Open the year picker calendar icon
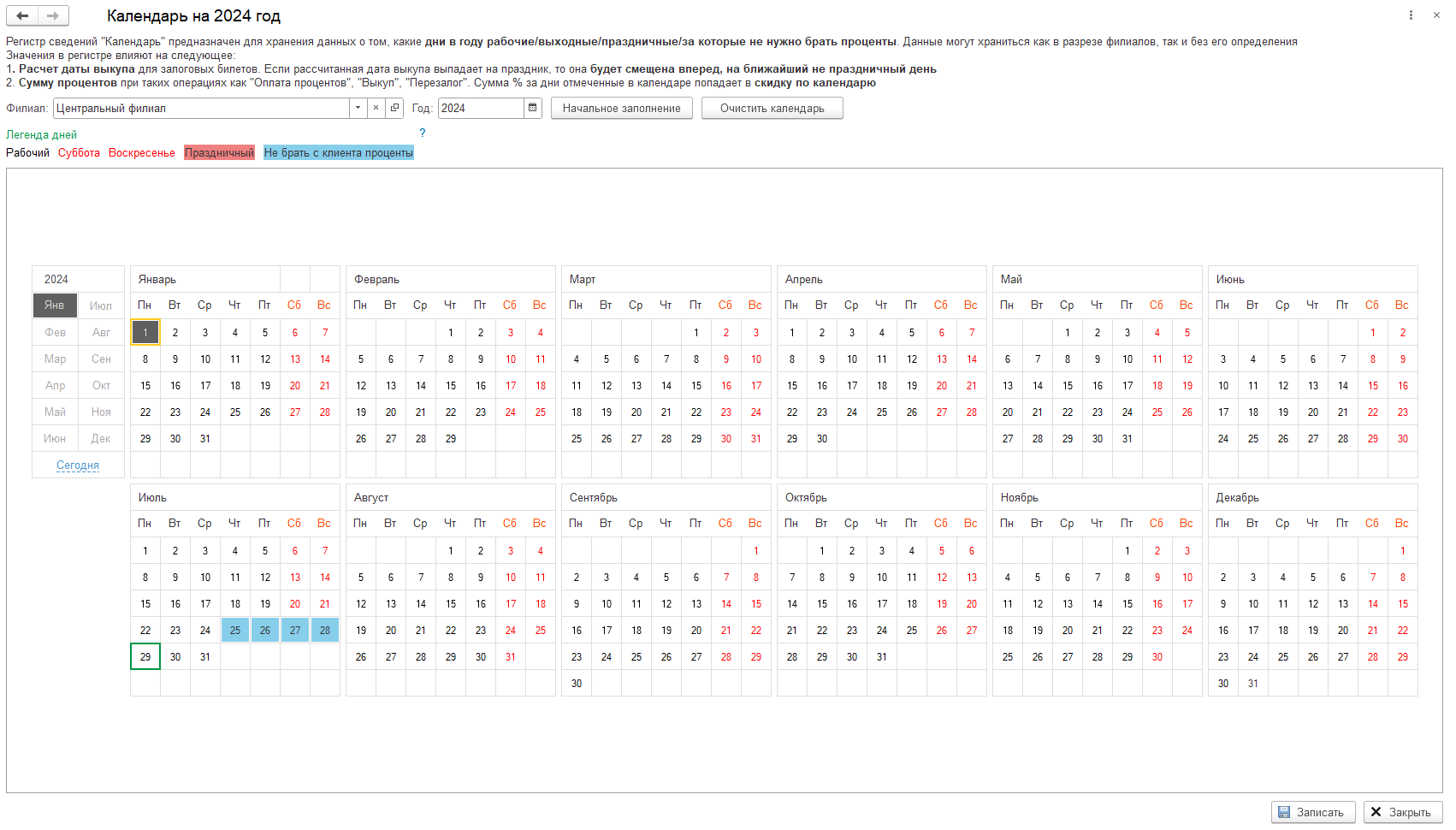1456x830 pixels. click(533, 108)
